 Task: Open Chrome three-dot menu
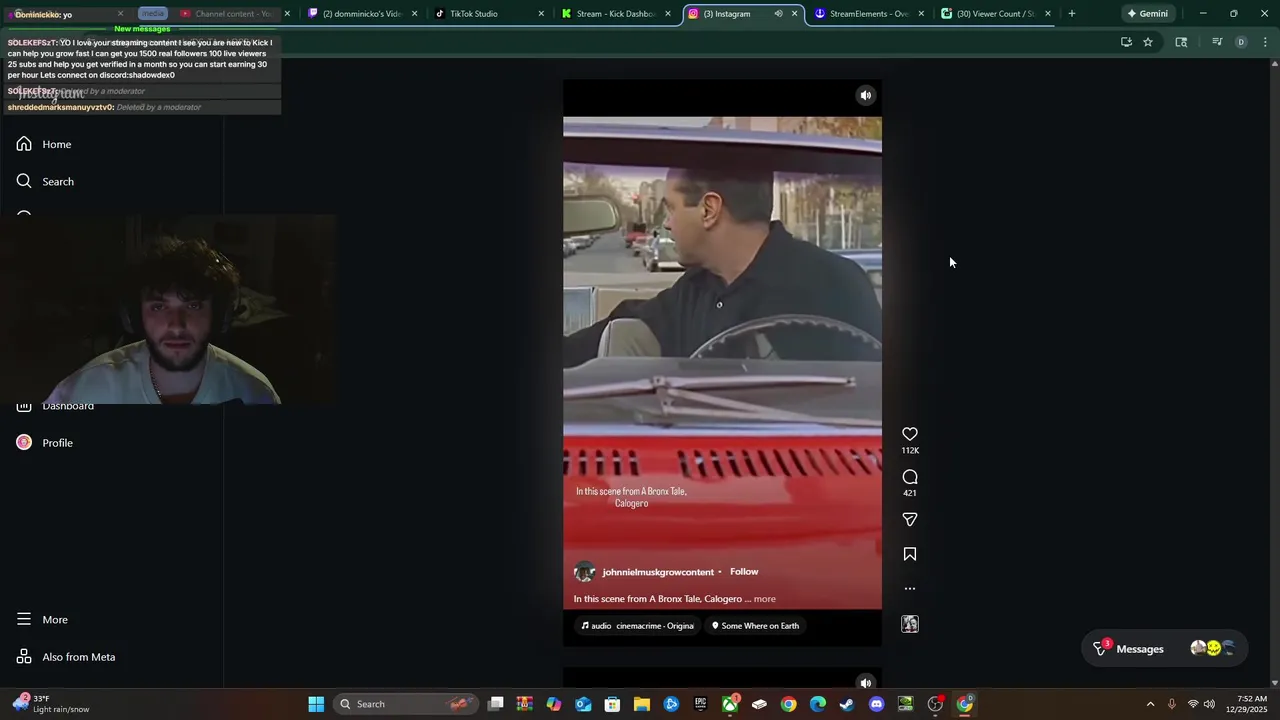point(1265,42)
